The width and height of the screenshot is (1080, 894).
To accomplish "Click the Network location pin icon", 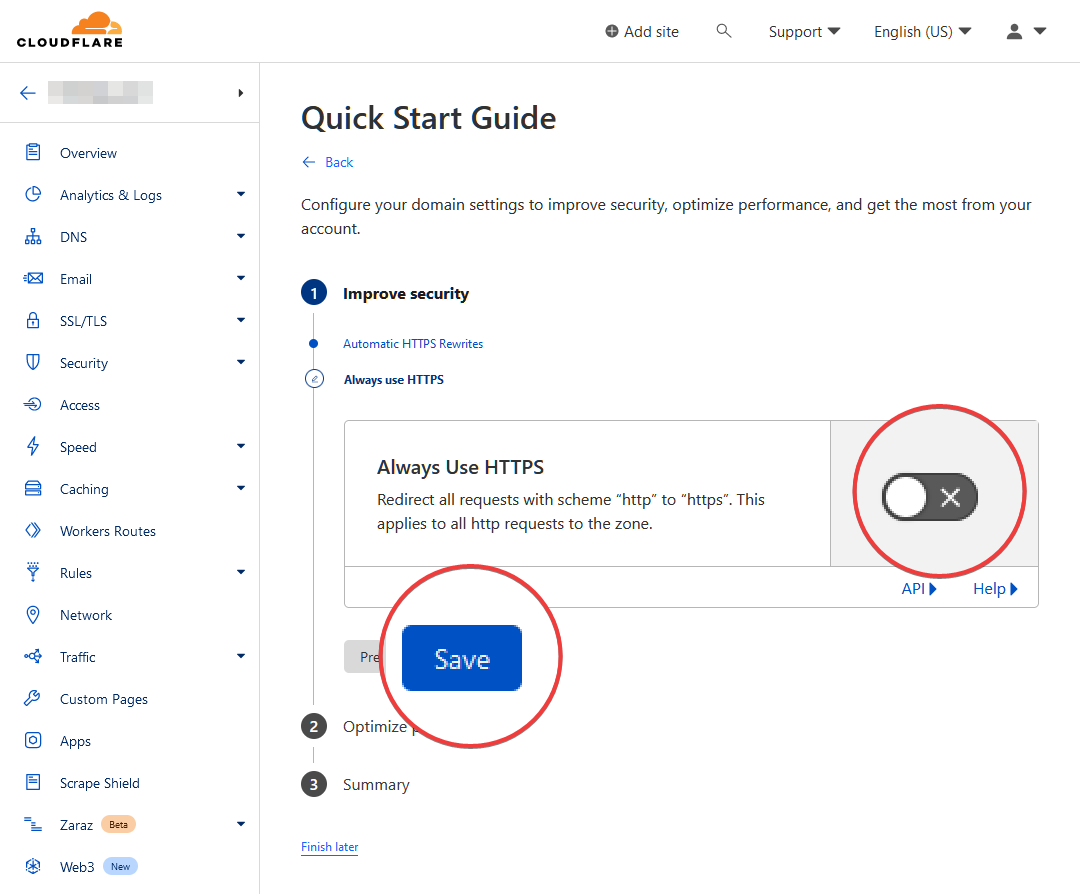I will click(x=32, y=614).
